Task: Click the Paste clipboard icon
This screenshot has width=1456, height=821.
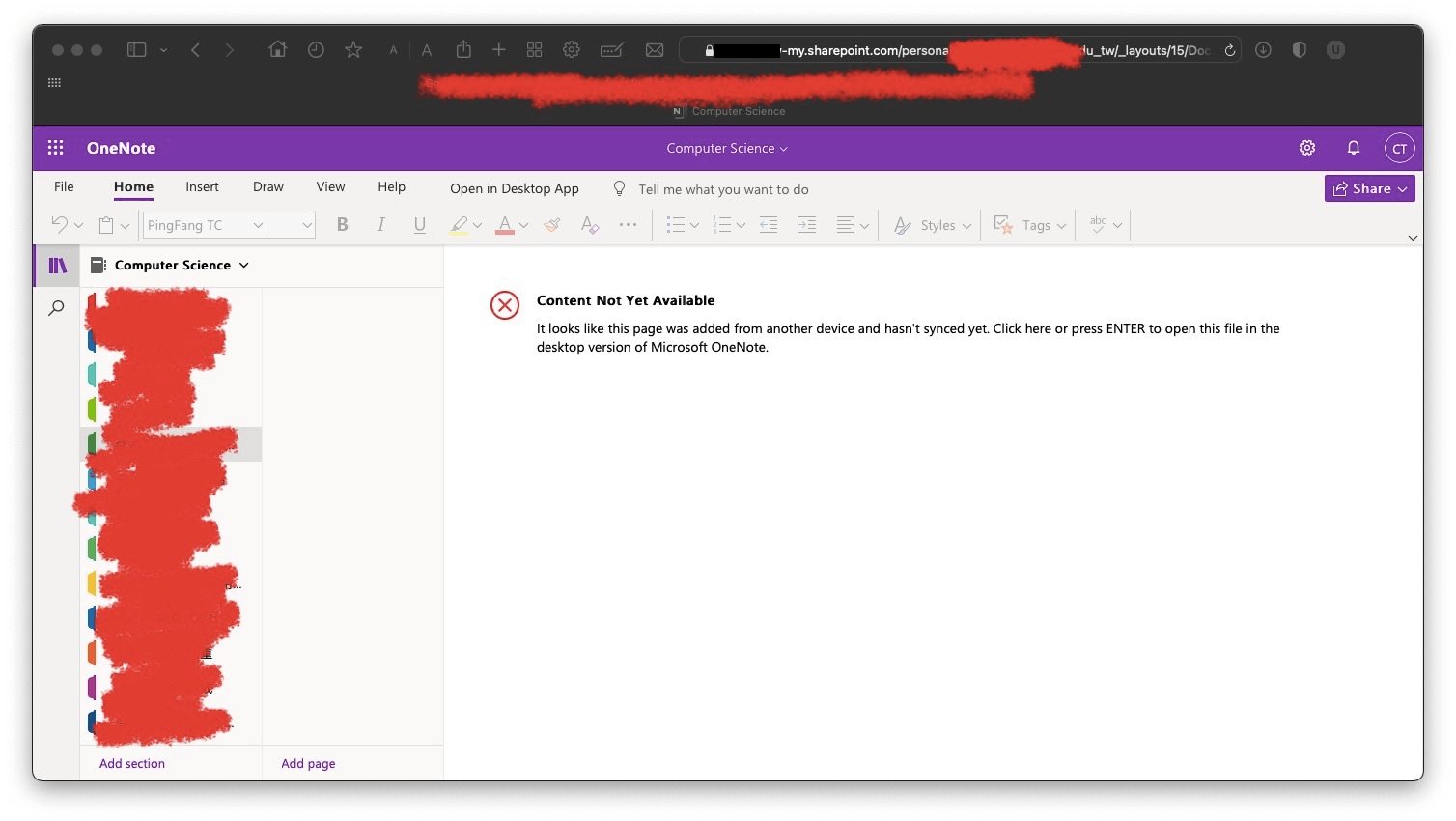Action: point(106,225)
